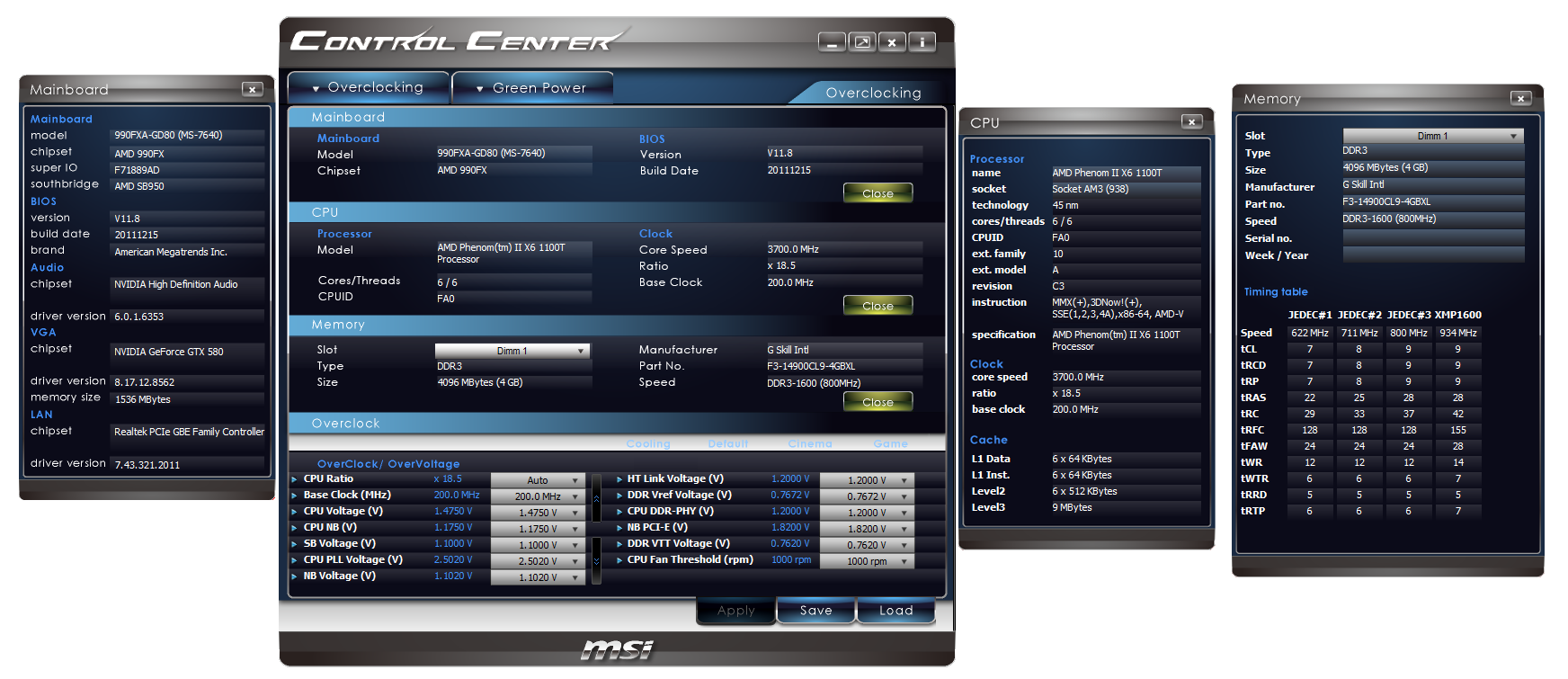
Task: Open the Dimm 1 slot dropdown in Control Center
Action: [x=512, y=351]
